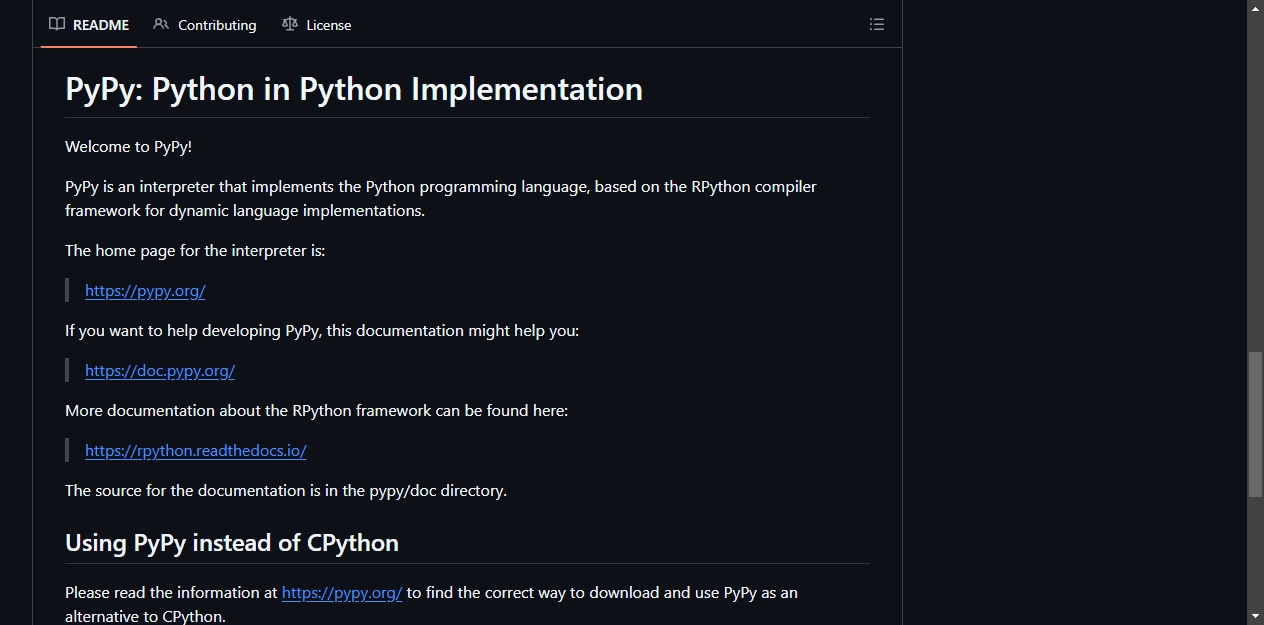Image resolution: width=1264 pixels, height=625 pixels.
Task: Follow the inline https://pypy.org/ download link
Action: click(x=342, y=593)
